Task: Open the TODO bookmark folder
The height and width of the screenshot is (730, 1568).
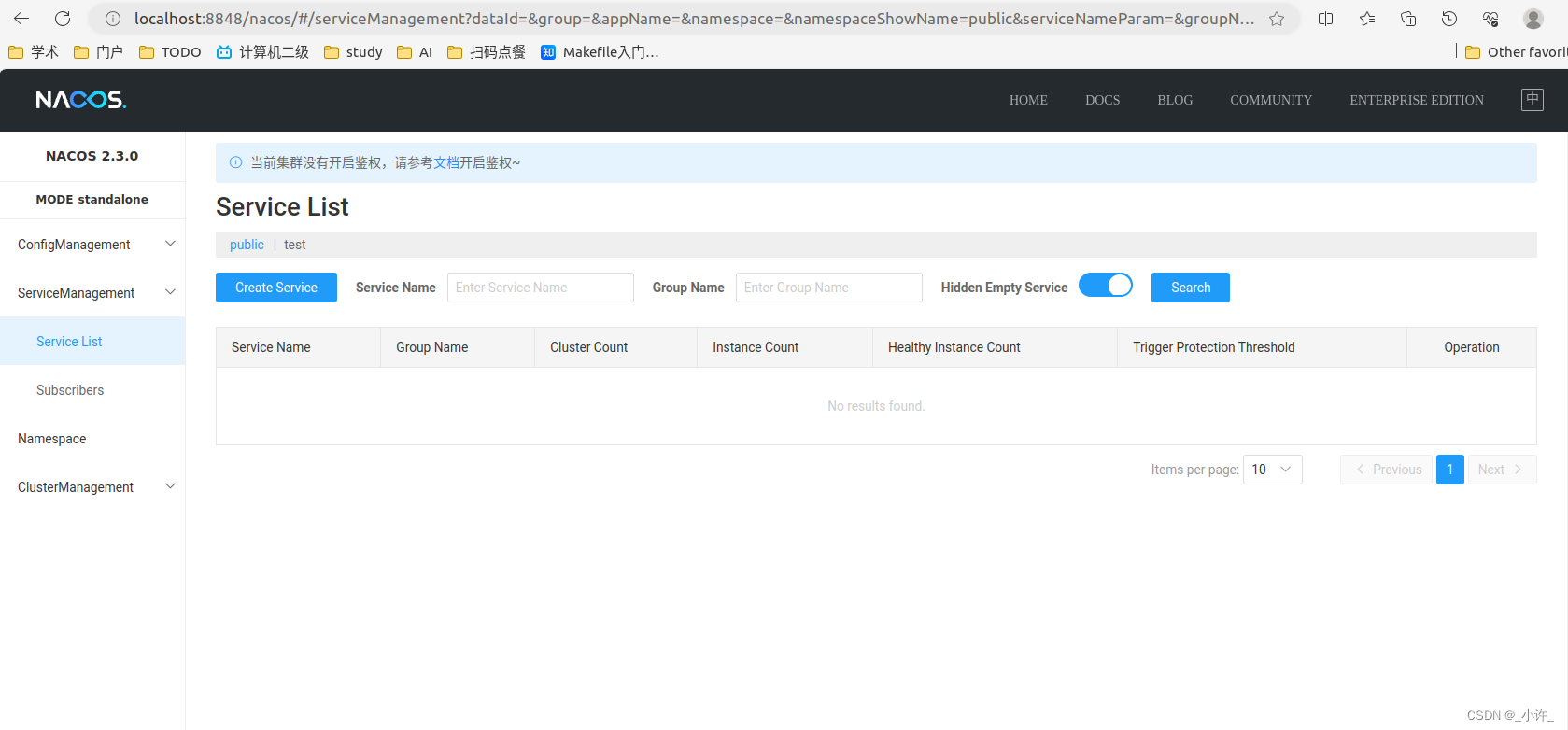Action: click(170, 52)
